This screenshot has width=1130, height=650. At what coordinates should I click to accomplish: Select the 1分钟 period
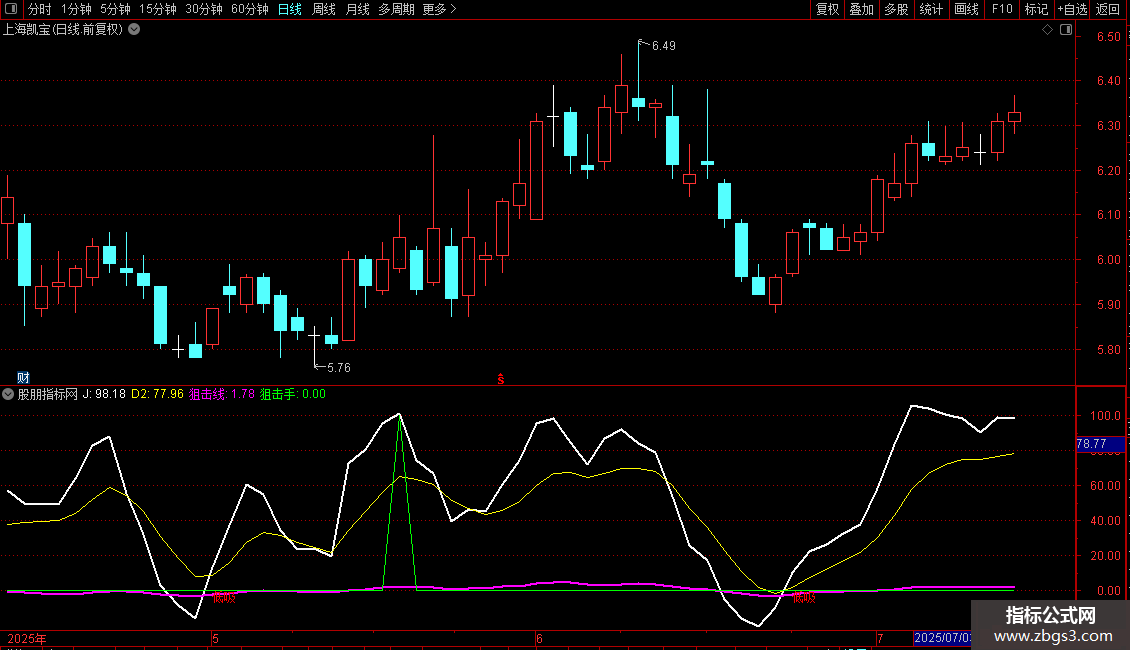(x=76, y=9)
